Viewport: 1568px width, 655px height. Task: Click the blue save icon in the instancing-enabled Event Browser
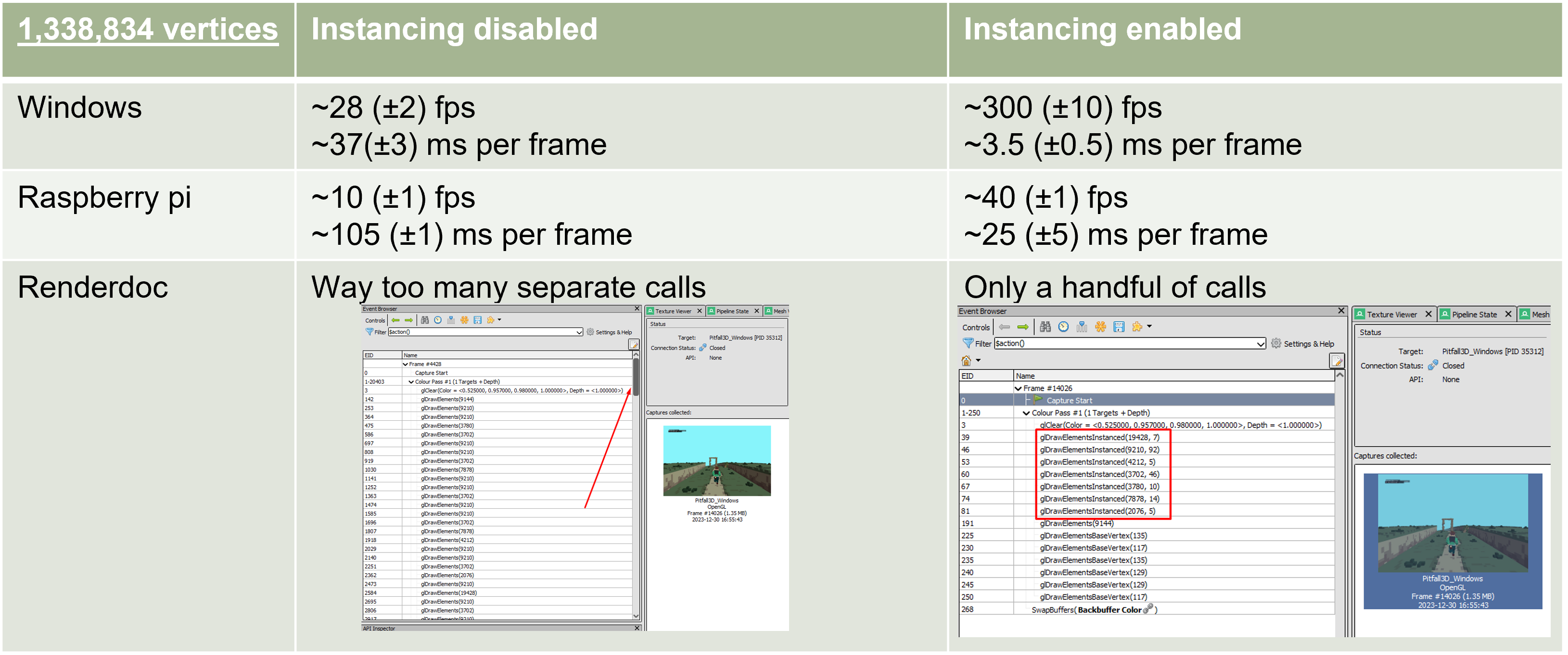1119,327
